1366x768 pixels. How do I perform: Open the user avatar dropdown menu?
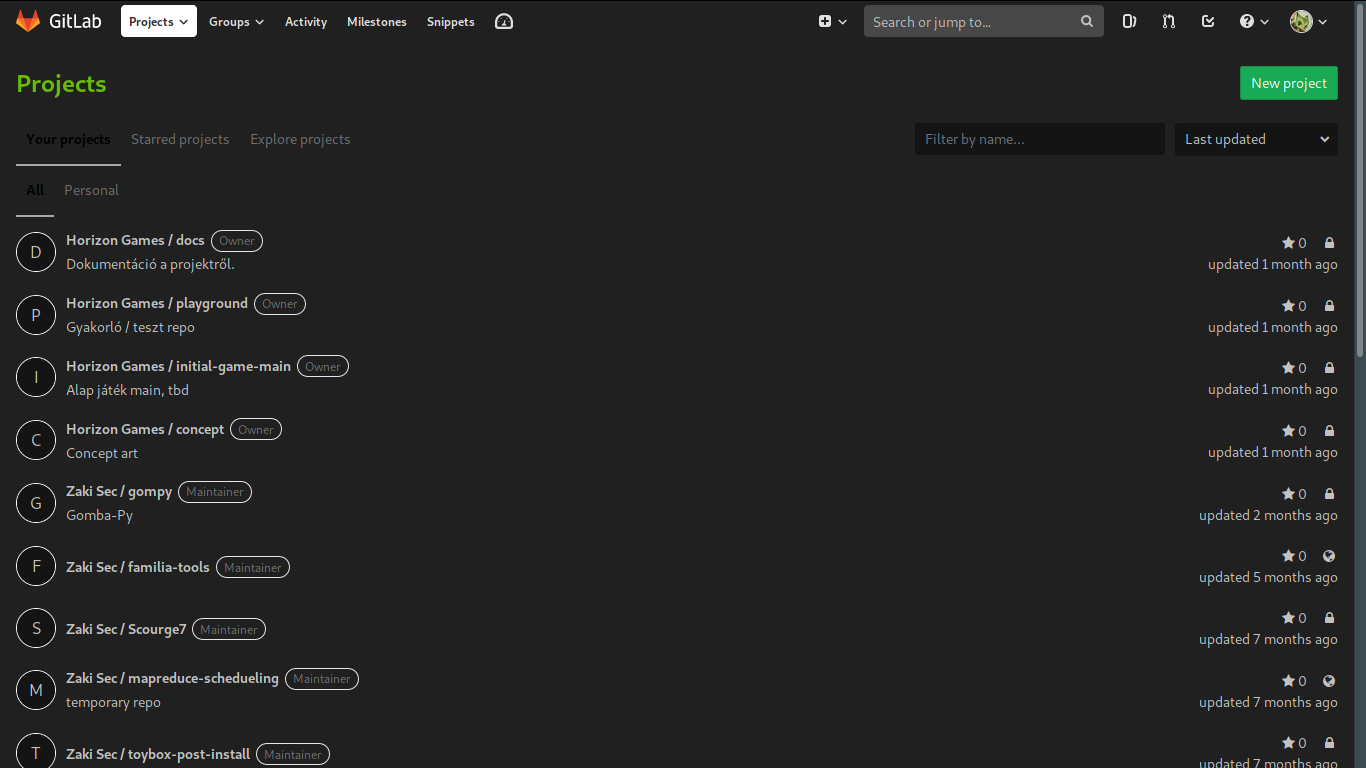coord(1307,20)
